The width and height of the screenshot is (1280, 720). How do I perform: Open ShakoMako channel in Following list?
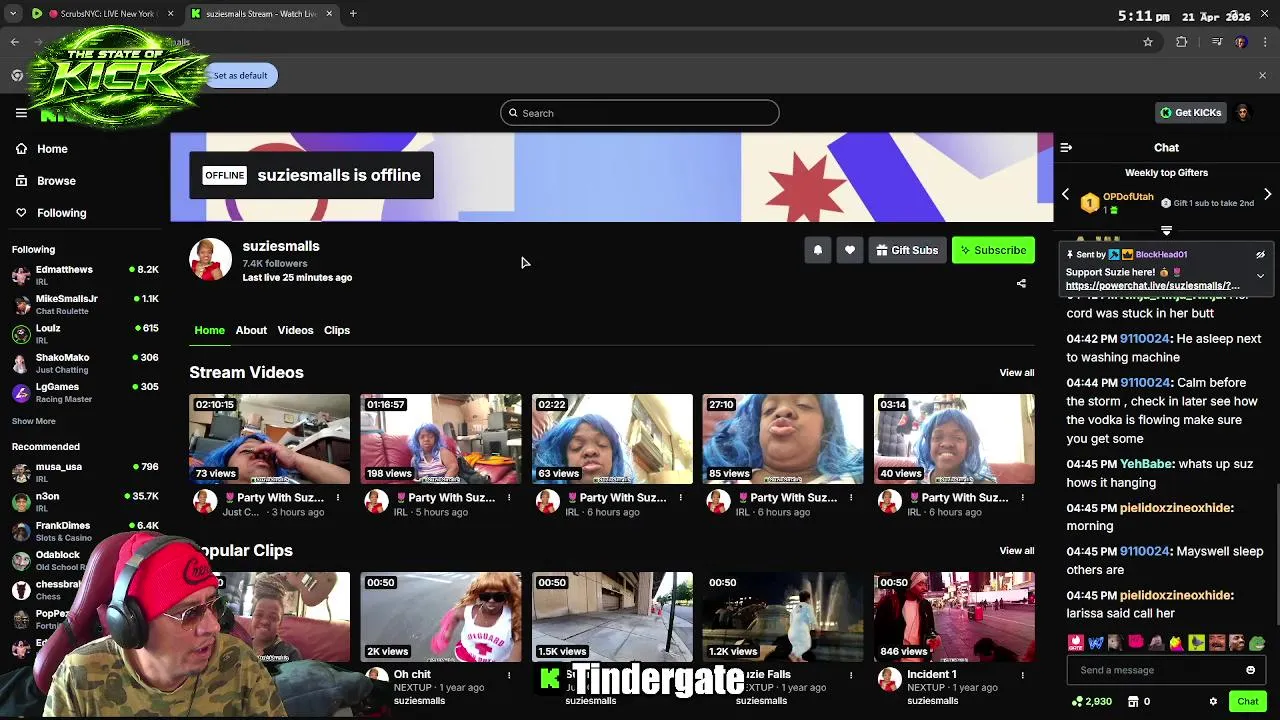click(x=85, y=363)
